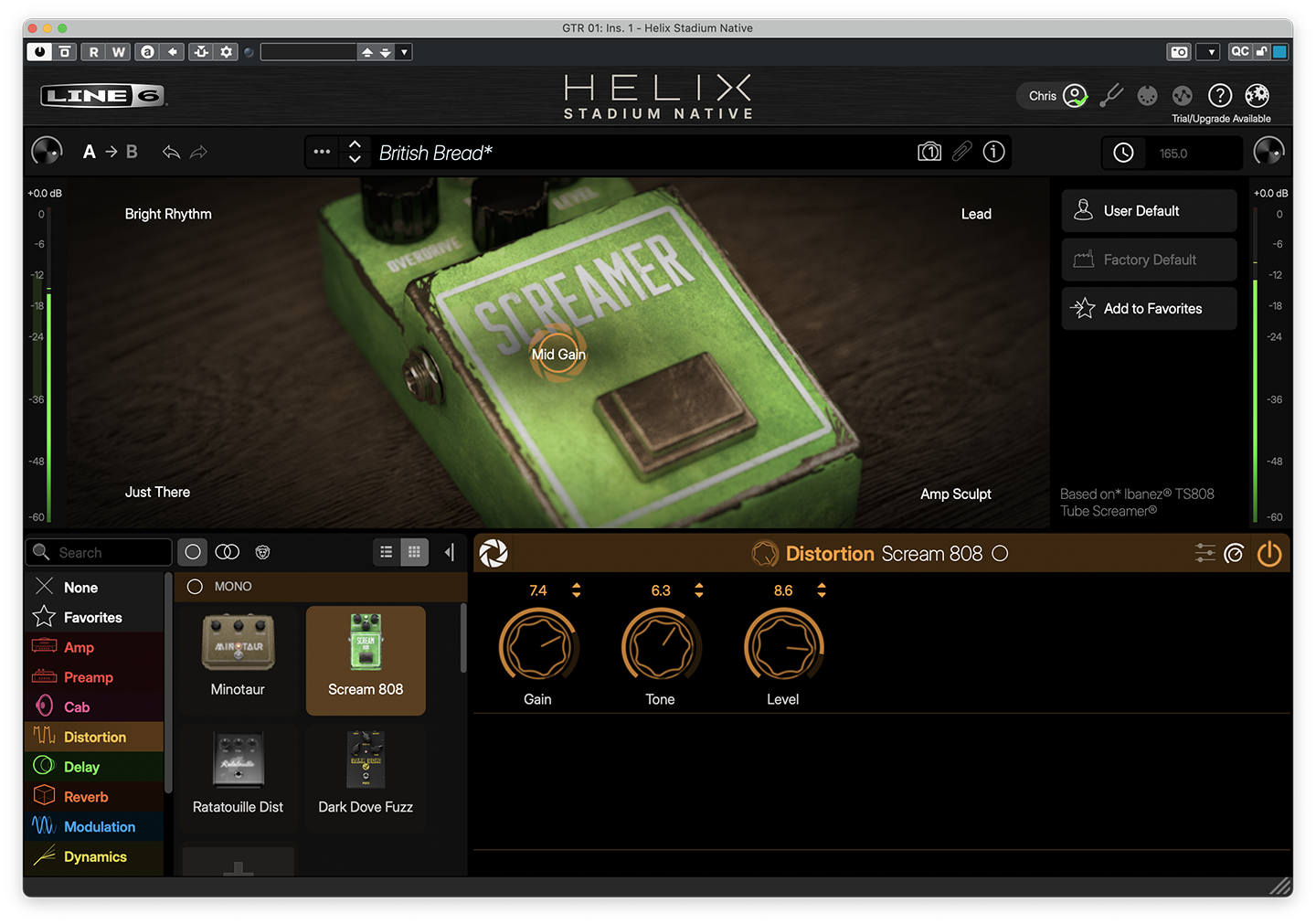Image resolution: width=1316 pixels, height=924 pixels.
Task: Open the dropdown next to host camera button
Action: pos(1209,52)
